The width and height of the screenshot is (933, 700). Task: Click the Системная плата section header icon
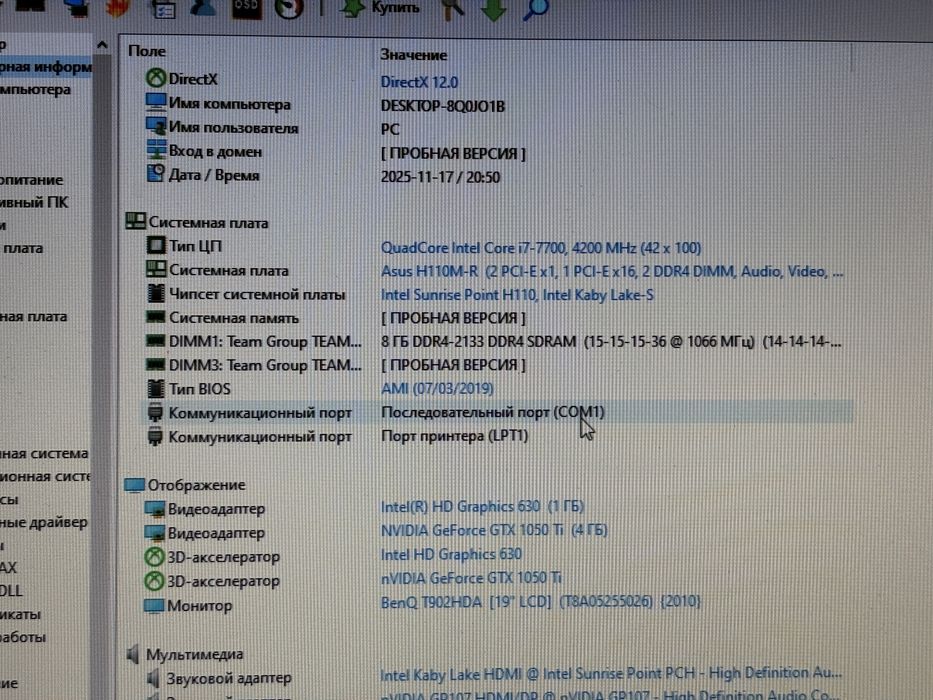136,221
